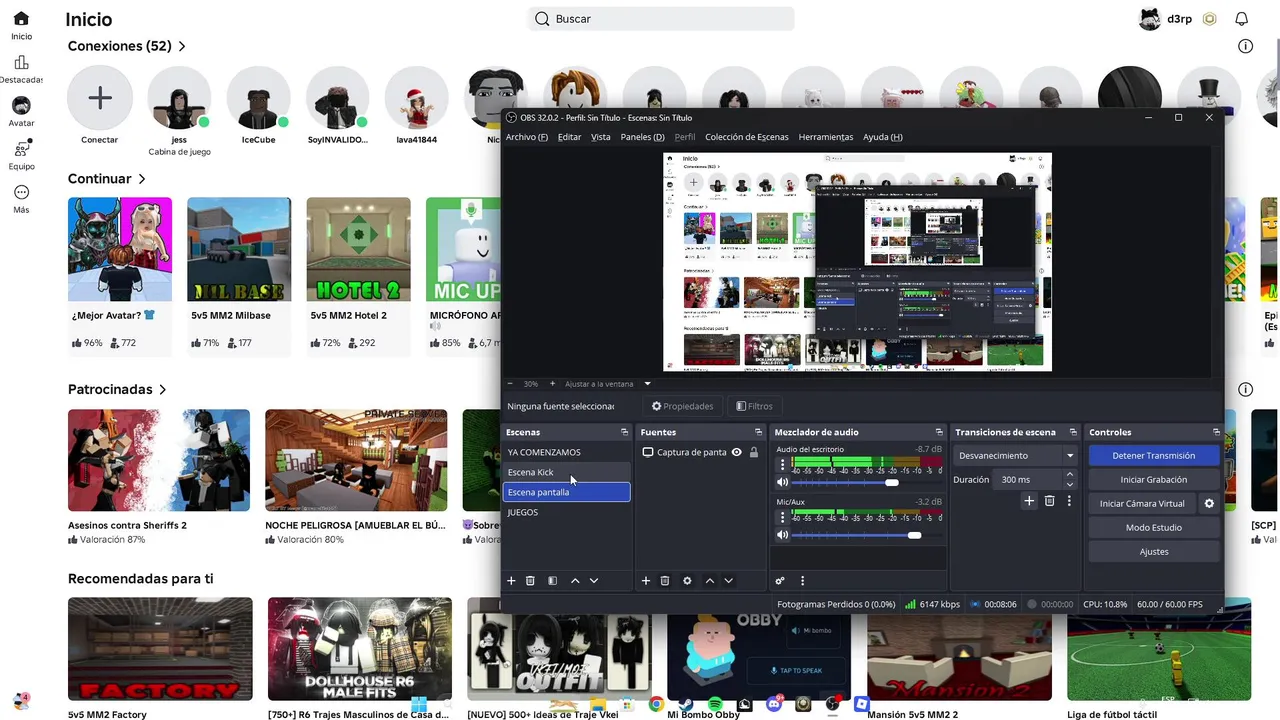Toggle lock on Captura de pantalla source

coord(754,452)
